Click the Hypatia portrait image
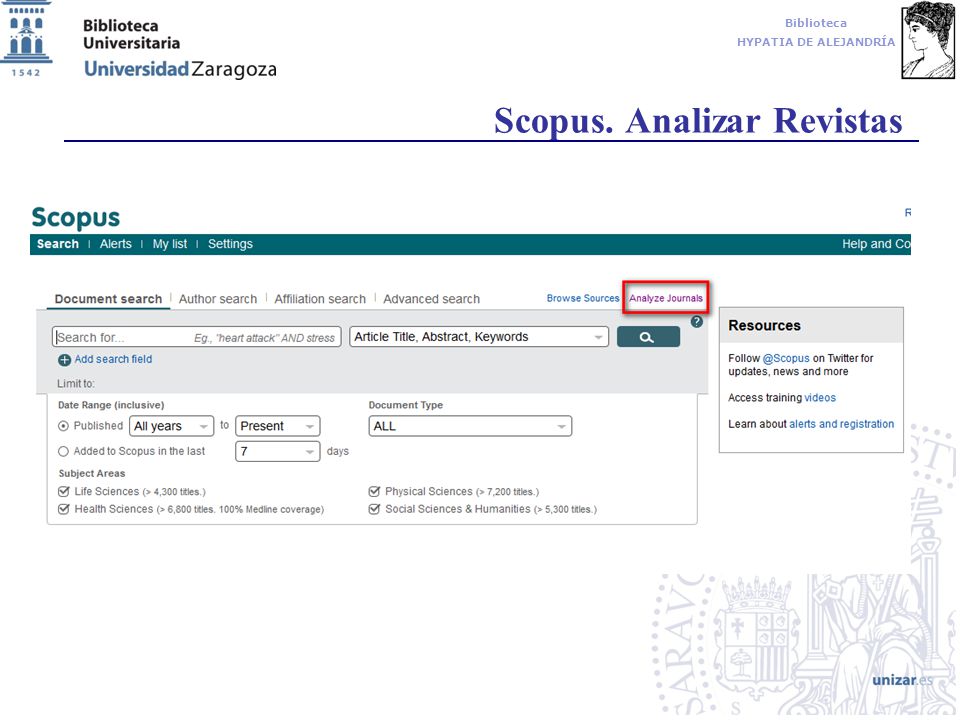 (928, 40)
